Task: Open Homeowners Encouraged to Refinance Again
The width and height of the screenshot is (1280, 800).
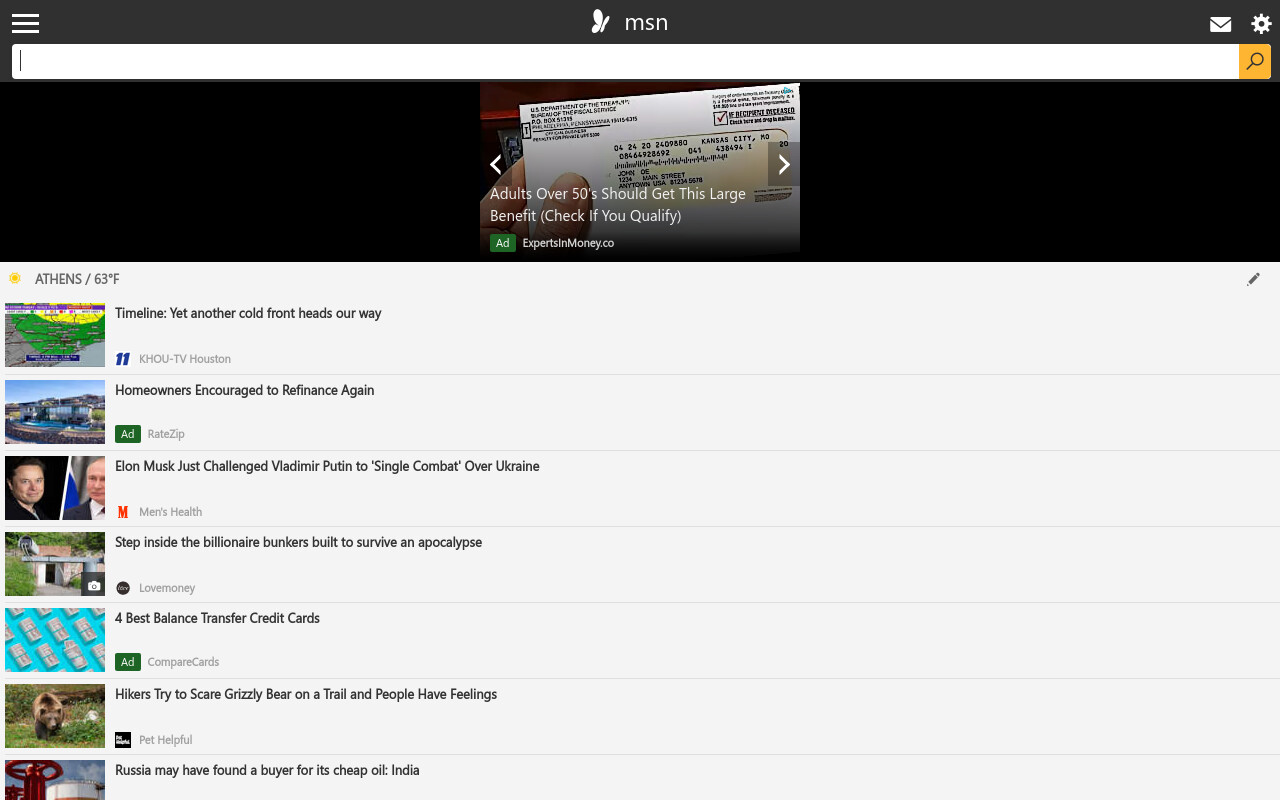Action: 244,390
